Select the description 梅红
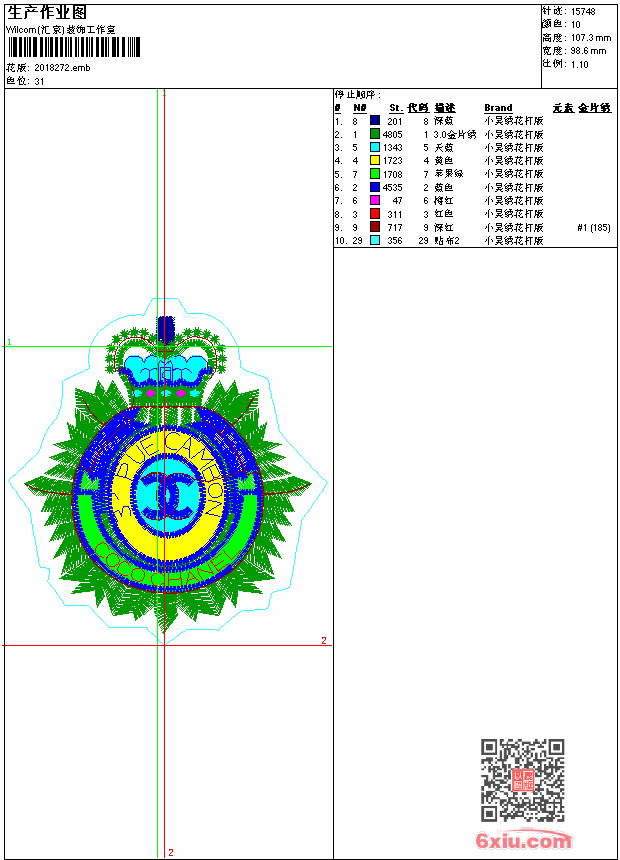 pos(444,201)
